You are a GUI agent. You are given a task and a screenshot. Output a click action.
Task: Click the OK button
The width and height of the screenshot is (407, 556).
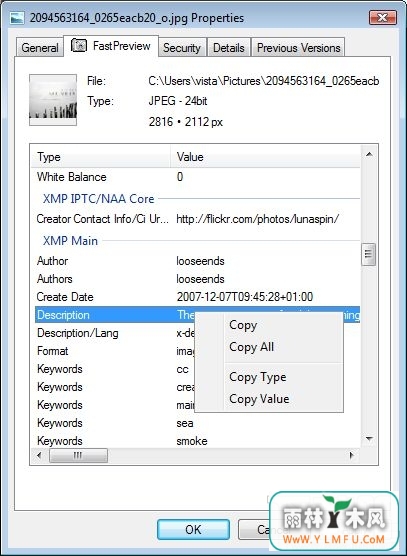[x=193, y=529]
